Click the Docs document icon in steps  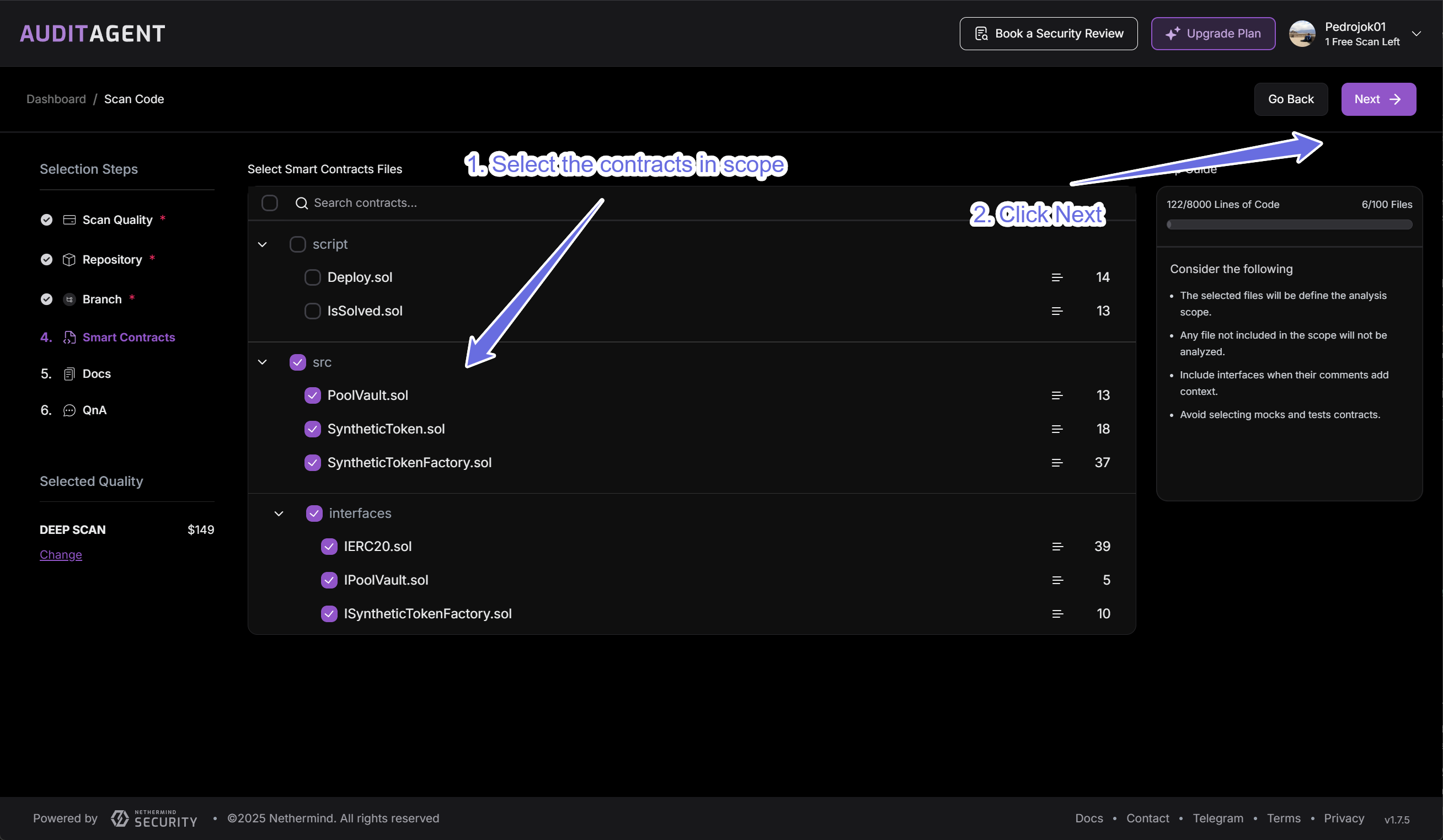tap(70, 374)
